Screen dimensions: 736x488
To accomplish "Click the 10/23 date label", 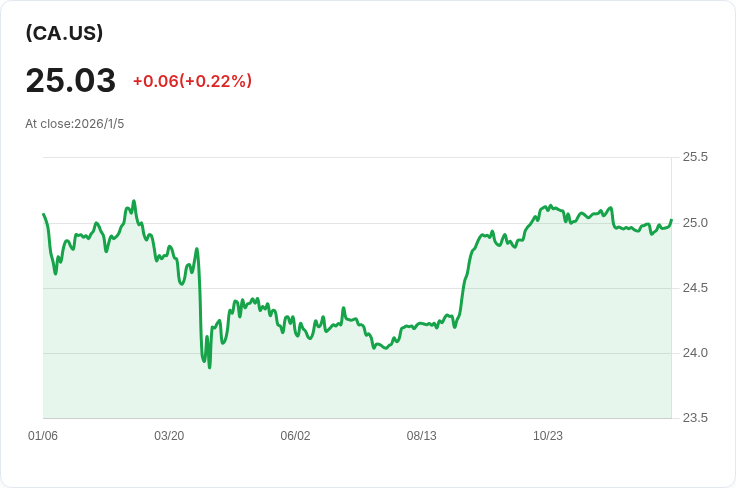I will tap(547, 436).
